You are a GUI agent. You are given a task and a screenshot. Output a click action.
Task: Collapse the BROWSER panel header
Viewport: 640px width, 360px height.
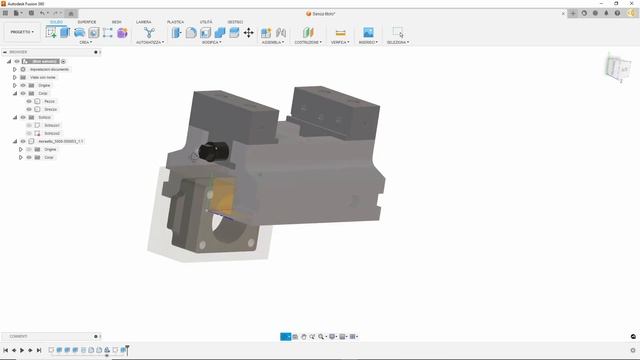click(x=5, y=52)
